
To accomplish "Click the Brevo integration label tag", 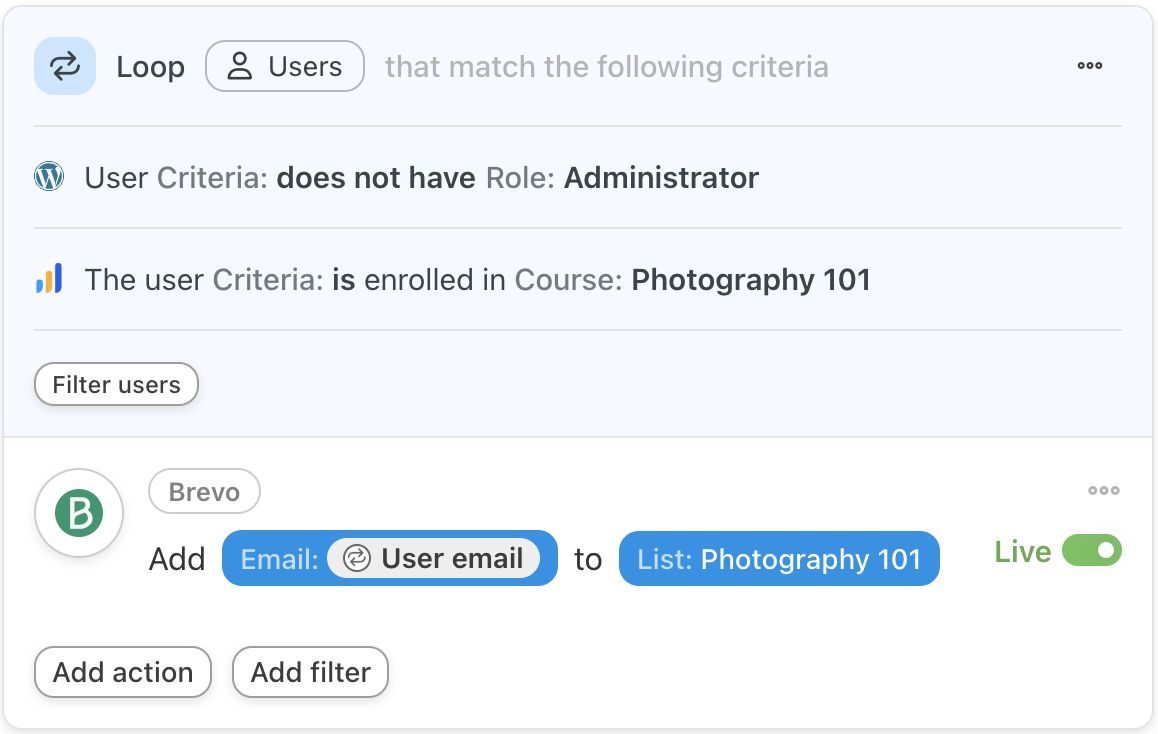I will pos(204,492).
